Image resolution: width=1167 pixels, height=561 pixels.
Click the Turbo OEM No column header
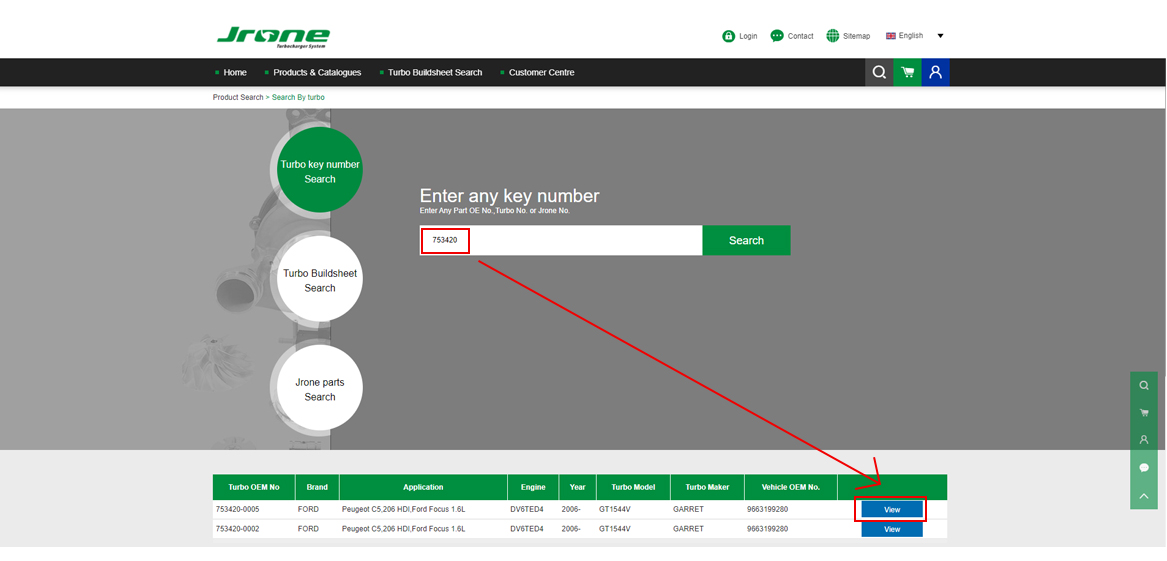tap(254, 487)
